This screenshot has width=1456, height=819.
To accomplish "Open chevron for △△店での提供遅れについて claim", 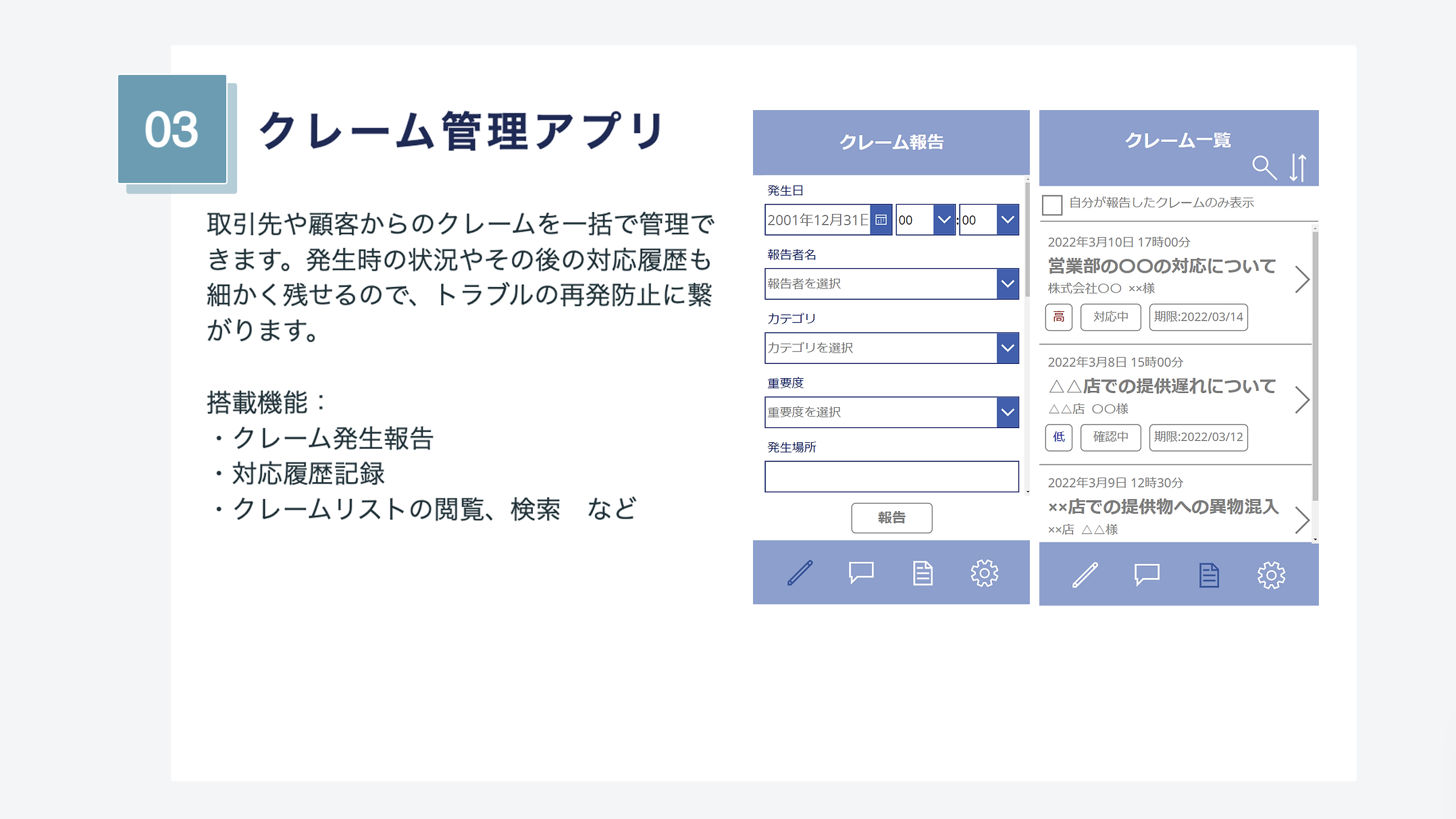I will 1302,400.
